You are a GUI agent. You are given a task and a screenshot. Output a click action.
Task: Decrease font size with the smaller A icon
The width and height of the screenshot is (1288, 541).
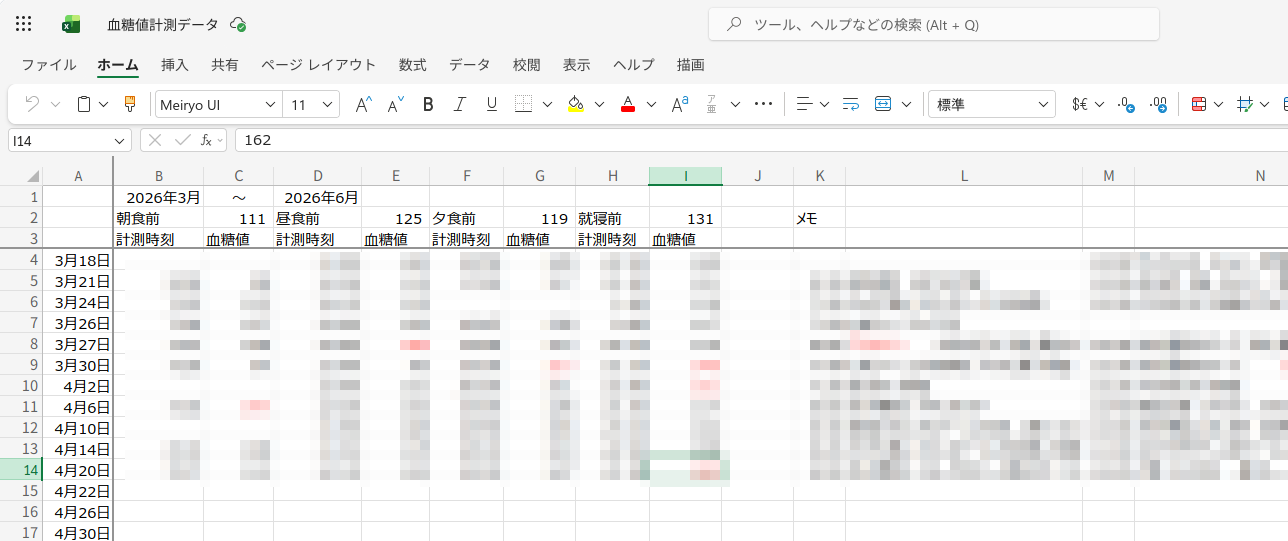click(x=395, y=104)
